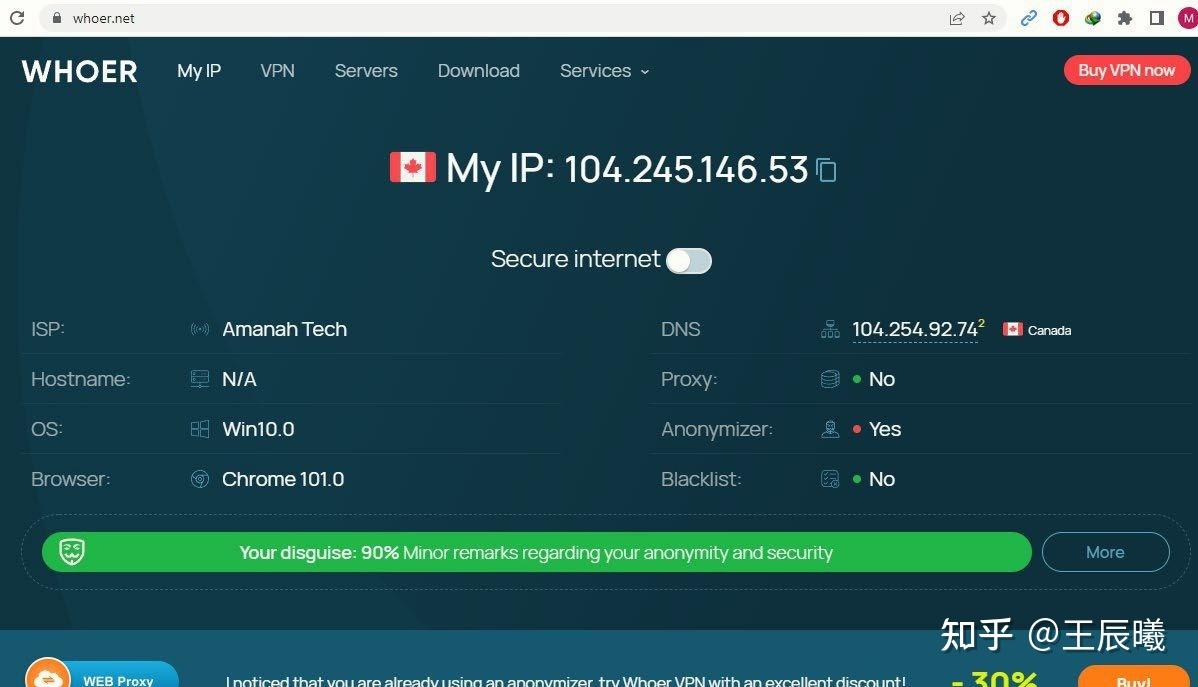The image size is (1198, 687).
Task: Click the ISP signal icon
Action: (199, 329)
